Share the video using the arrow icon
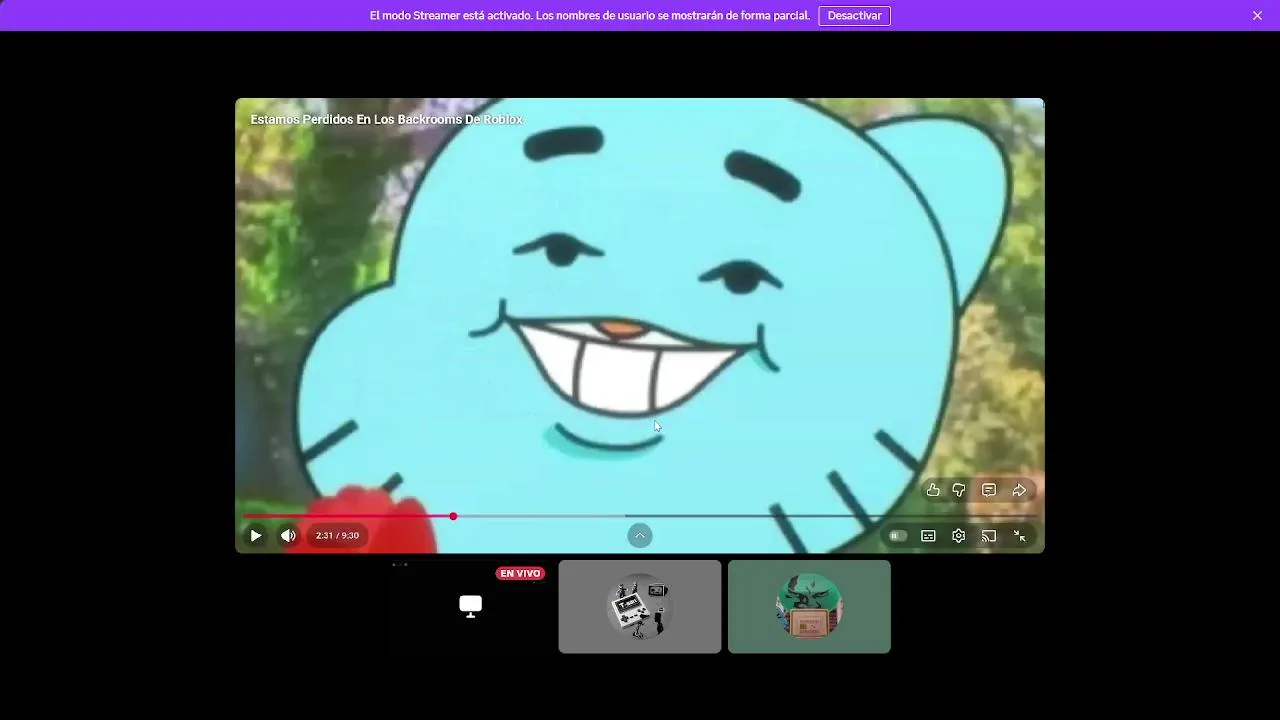 [1019, 490]
